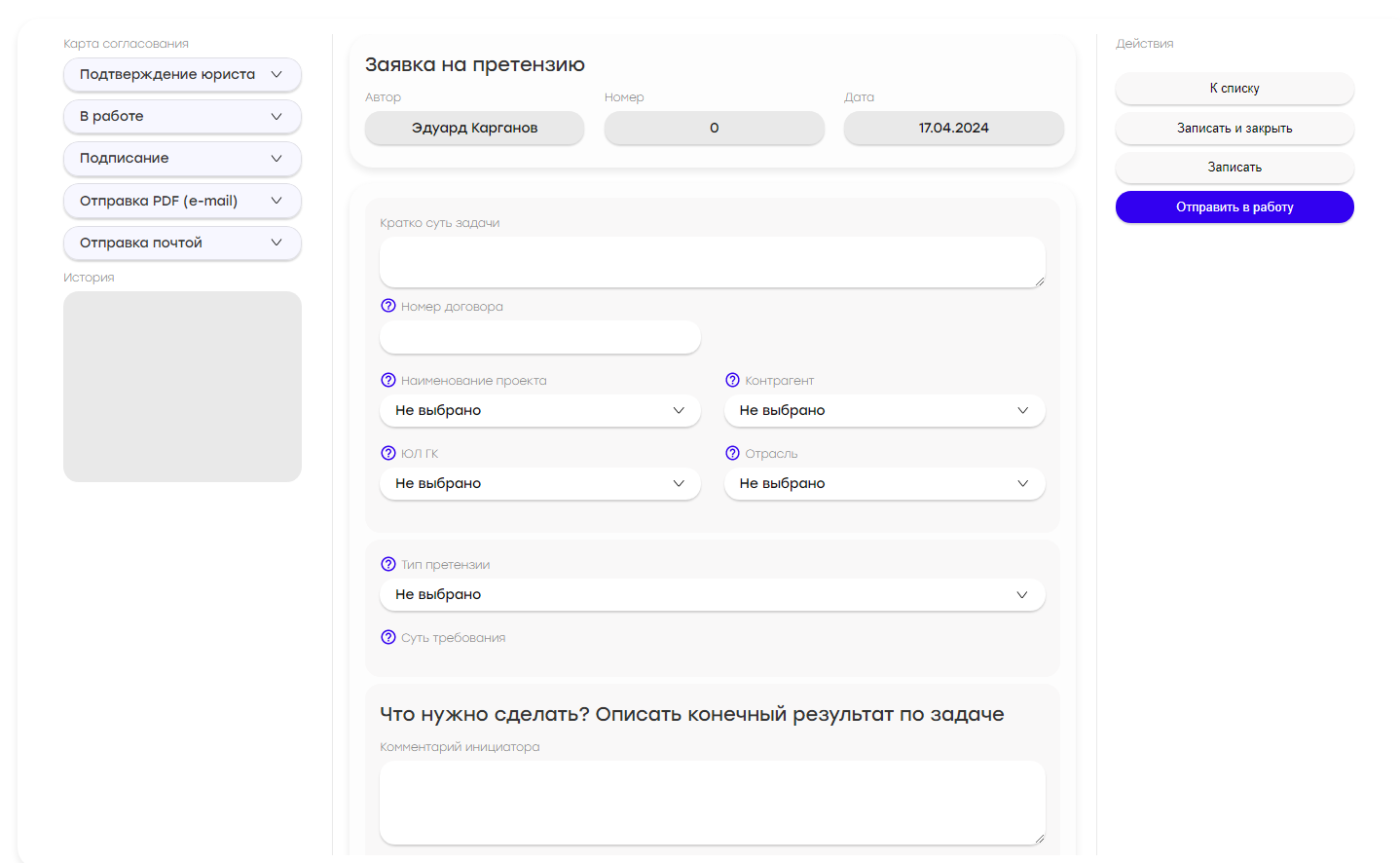This screenshot has width=1400, height=863.
Task: Expand the В работе stage
Action: pos(182,117)
